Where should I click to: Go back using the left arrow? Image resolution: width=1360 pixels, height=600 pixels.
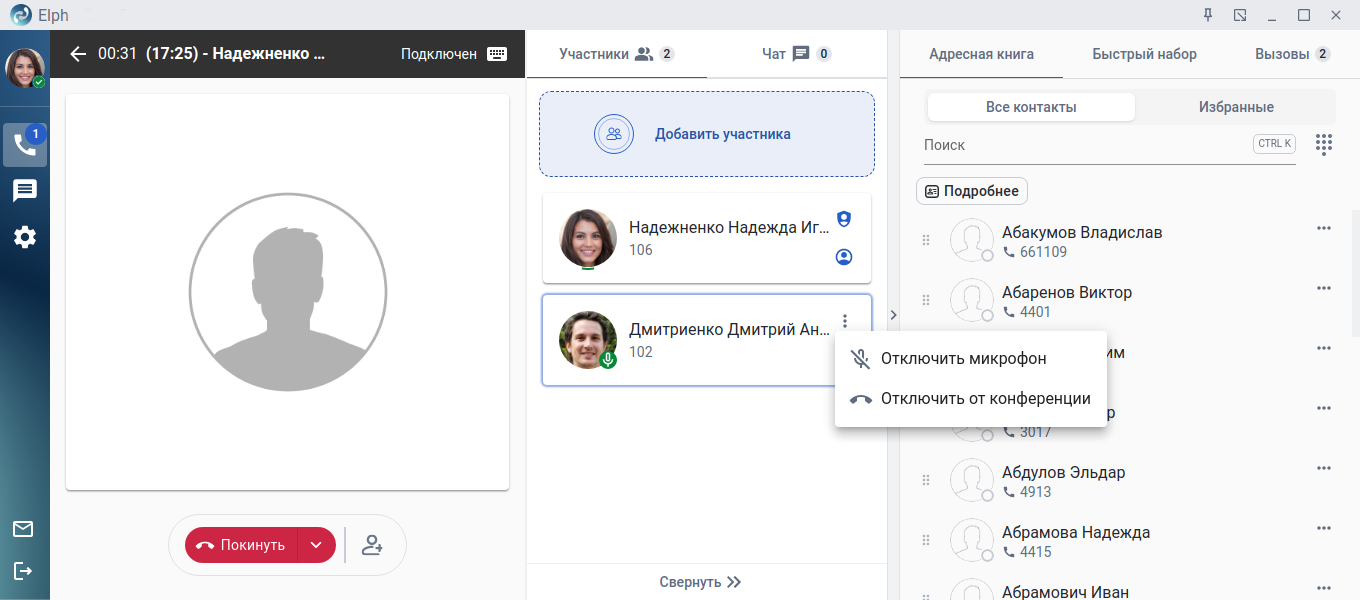tap(78, 54)
